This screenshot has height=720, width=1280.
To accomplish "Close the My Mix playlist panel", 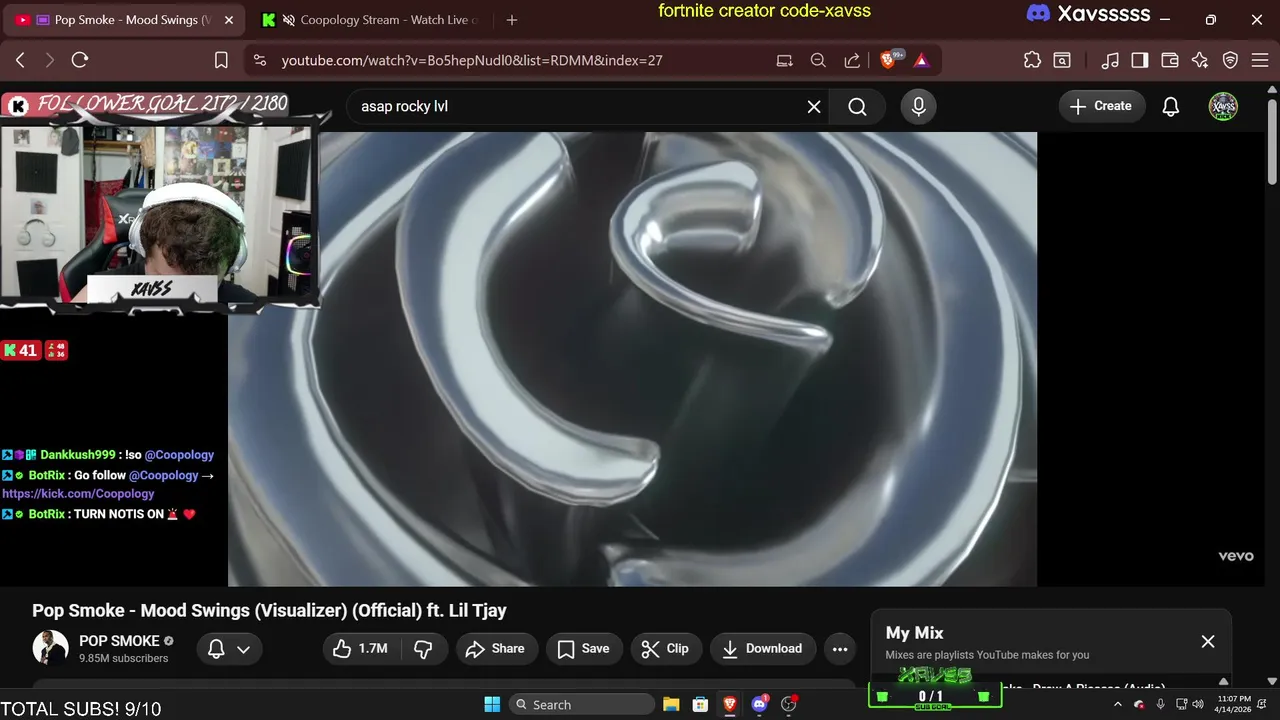I will click(x=1208, y=642).
